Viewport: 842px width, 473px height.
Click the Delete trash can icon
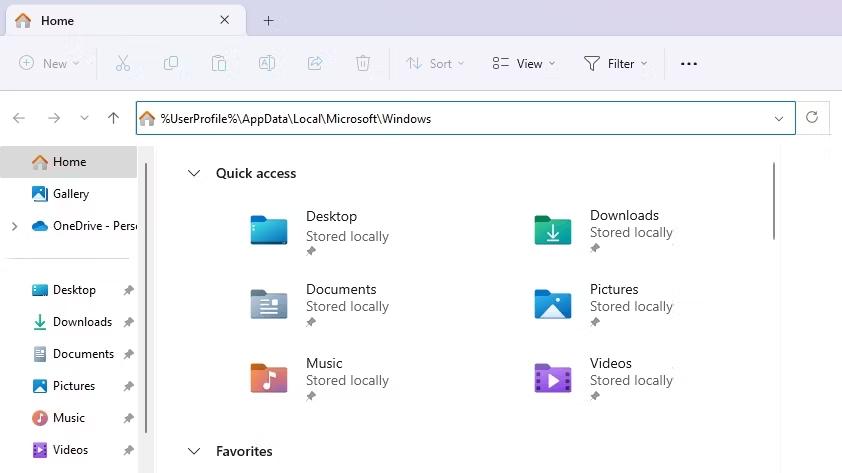(363, 63)
